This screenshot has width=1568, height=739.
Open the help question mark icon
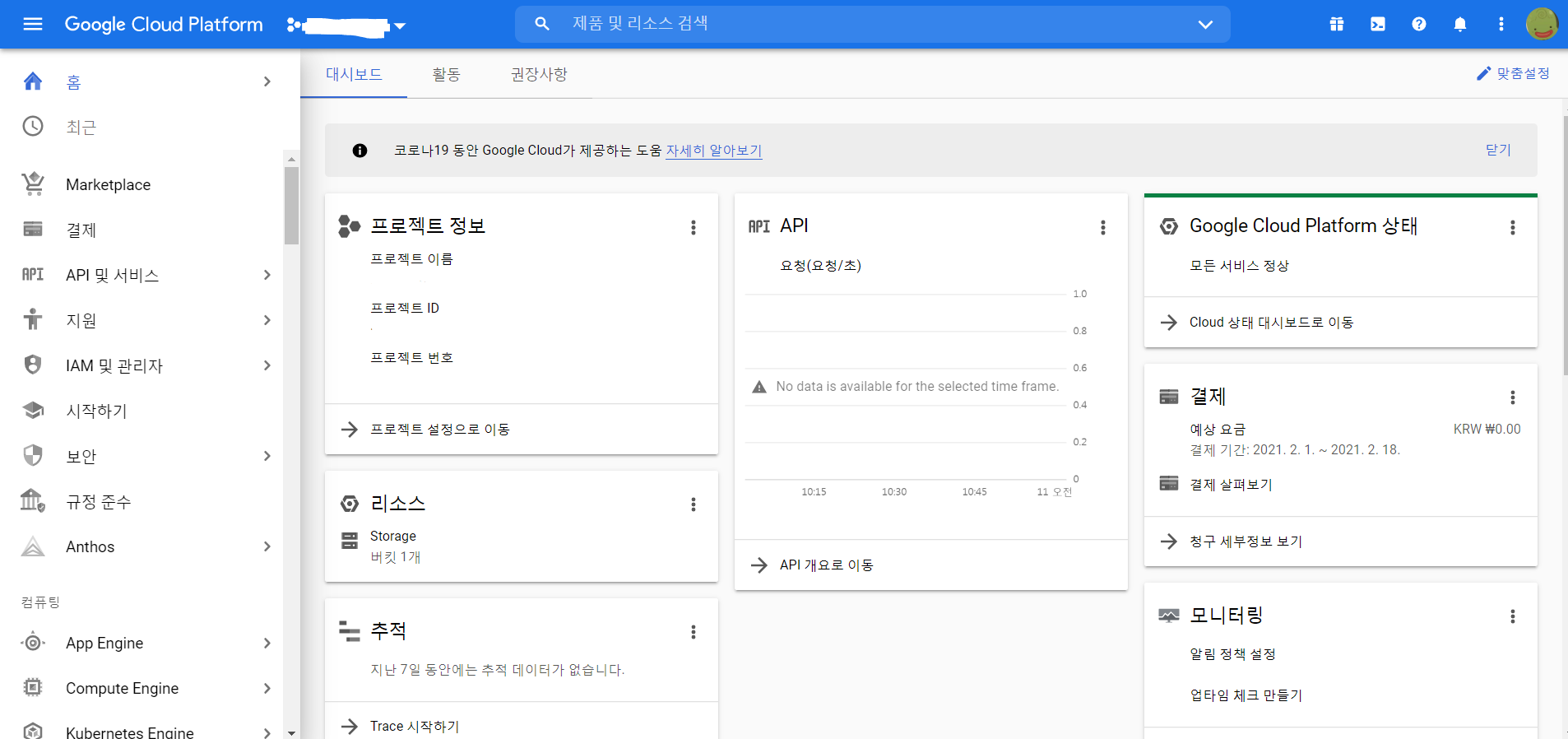(1419, 24)
